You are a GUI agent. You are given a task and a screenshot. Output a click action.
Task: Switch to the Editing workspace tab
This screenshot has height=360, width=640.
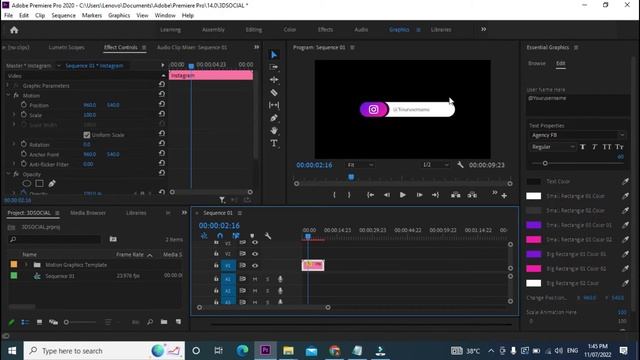[x=253, y=30]
